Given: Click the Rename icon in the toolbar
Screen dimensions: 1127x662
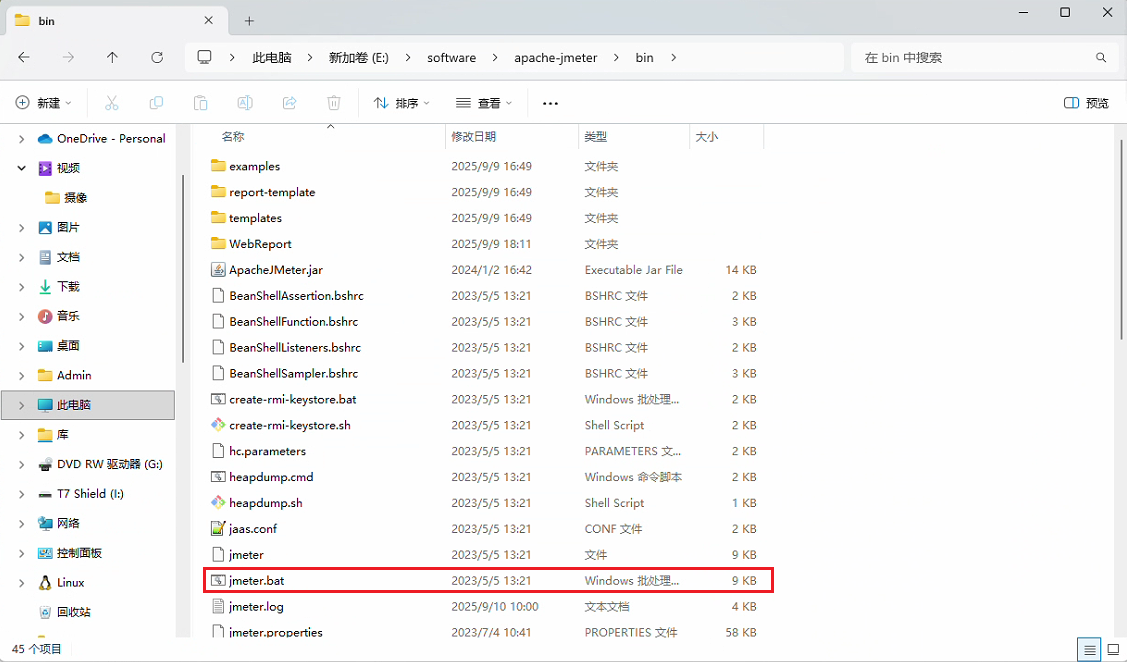Looking at the screenshot, I should (x=244, y=102).
